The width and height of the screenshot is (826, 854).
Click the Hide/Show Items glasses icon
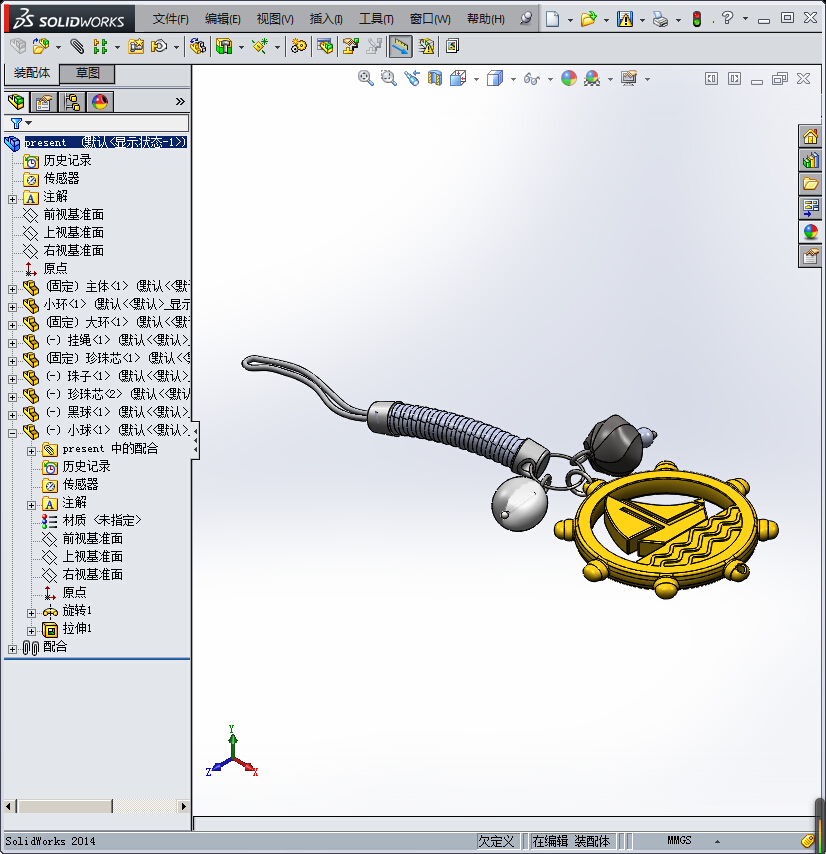[532, 79]
